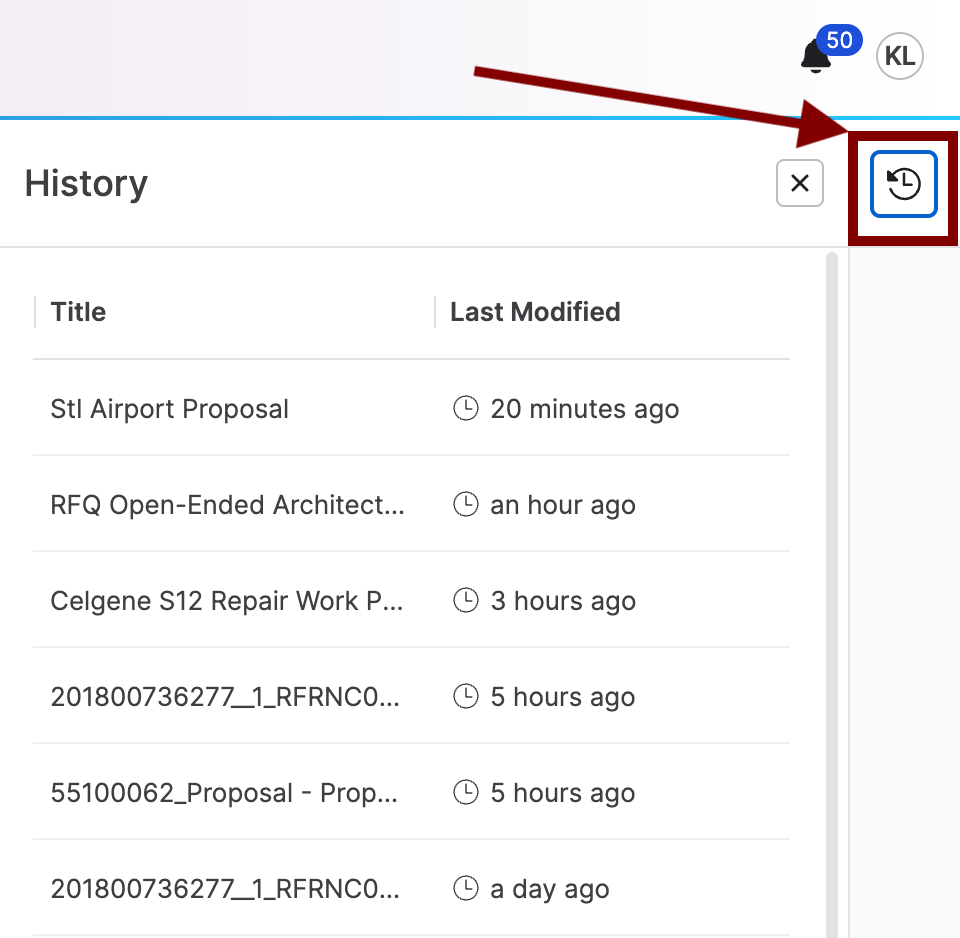The height and width of the screenshot is (938, 960).
Task: Sort by Last Modified column header
Action: (535, 312)
